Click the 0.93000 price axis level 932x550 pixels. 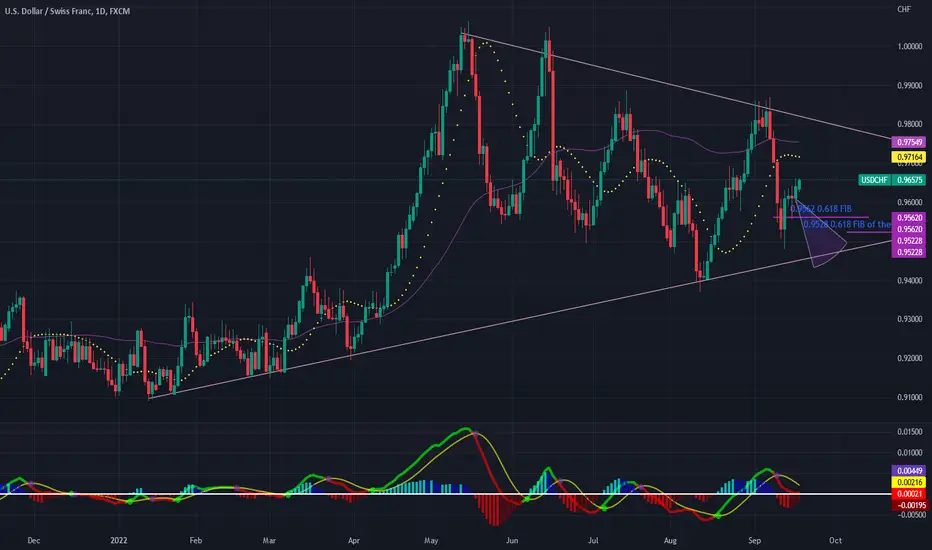[909, 319]
